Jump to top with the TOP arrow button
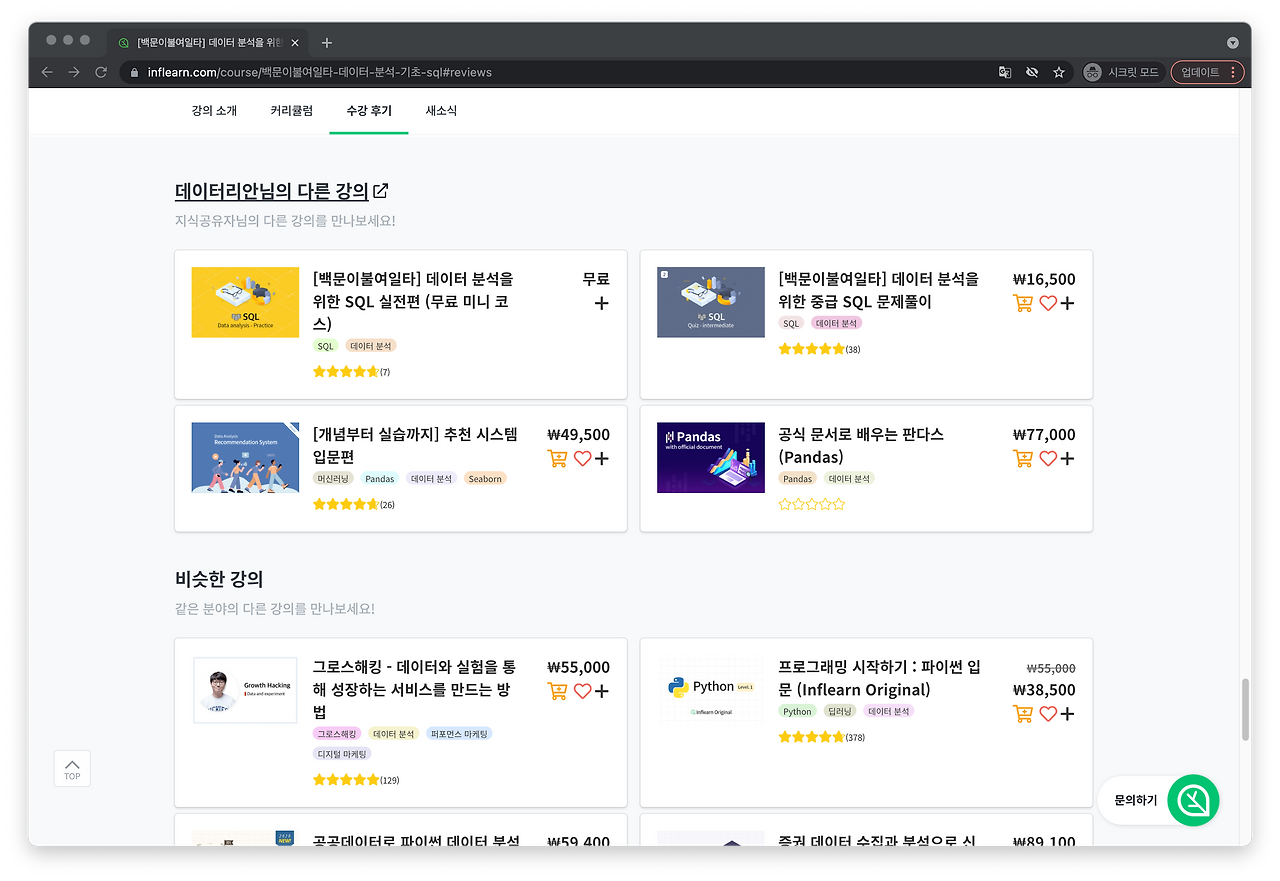1280x881 pixels. (72, 768)
